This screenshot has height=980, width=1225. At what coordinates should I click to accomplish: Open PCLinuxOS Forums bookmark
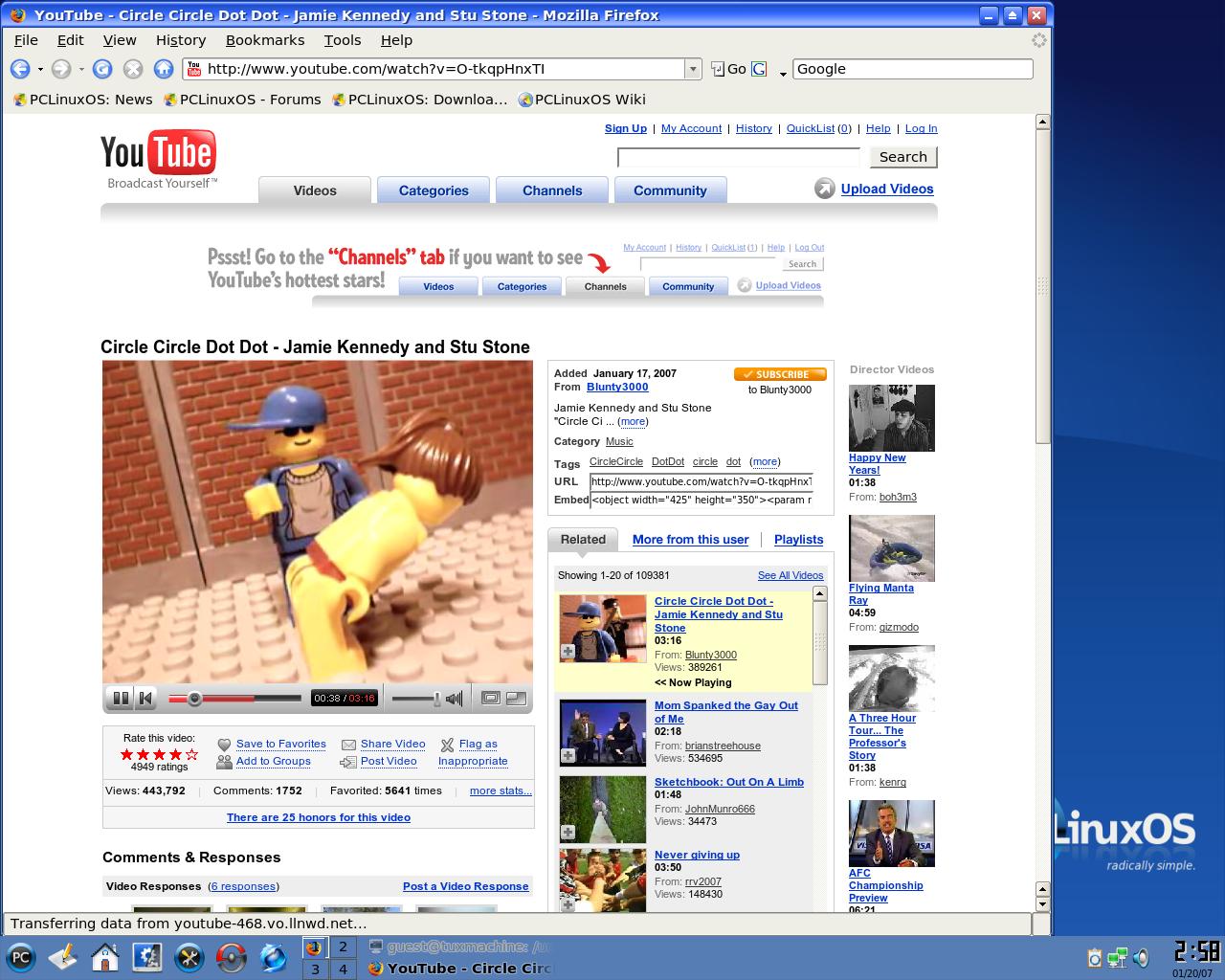pos(242,100)
